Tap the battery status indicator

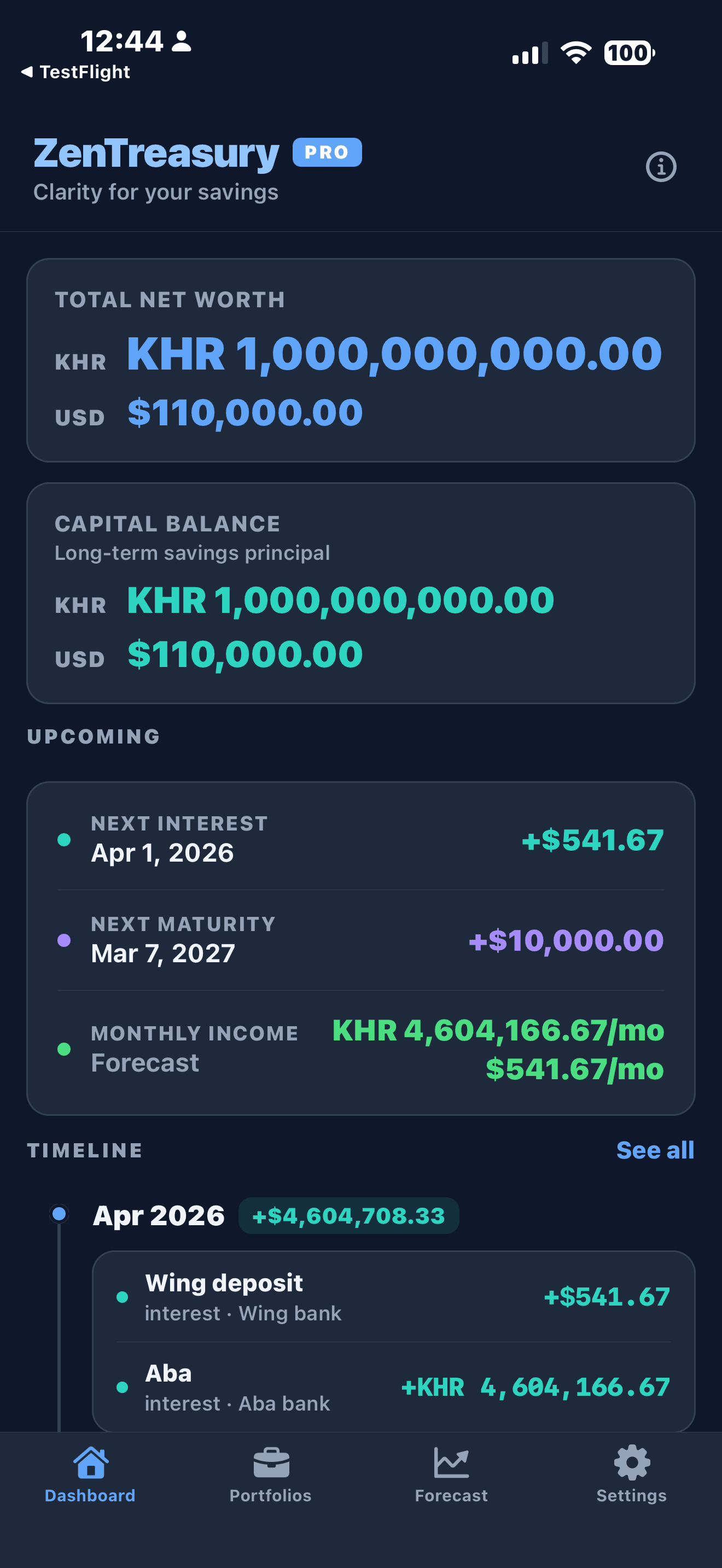point(629,53)
